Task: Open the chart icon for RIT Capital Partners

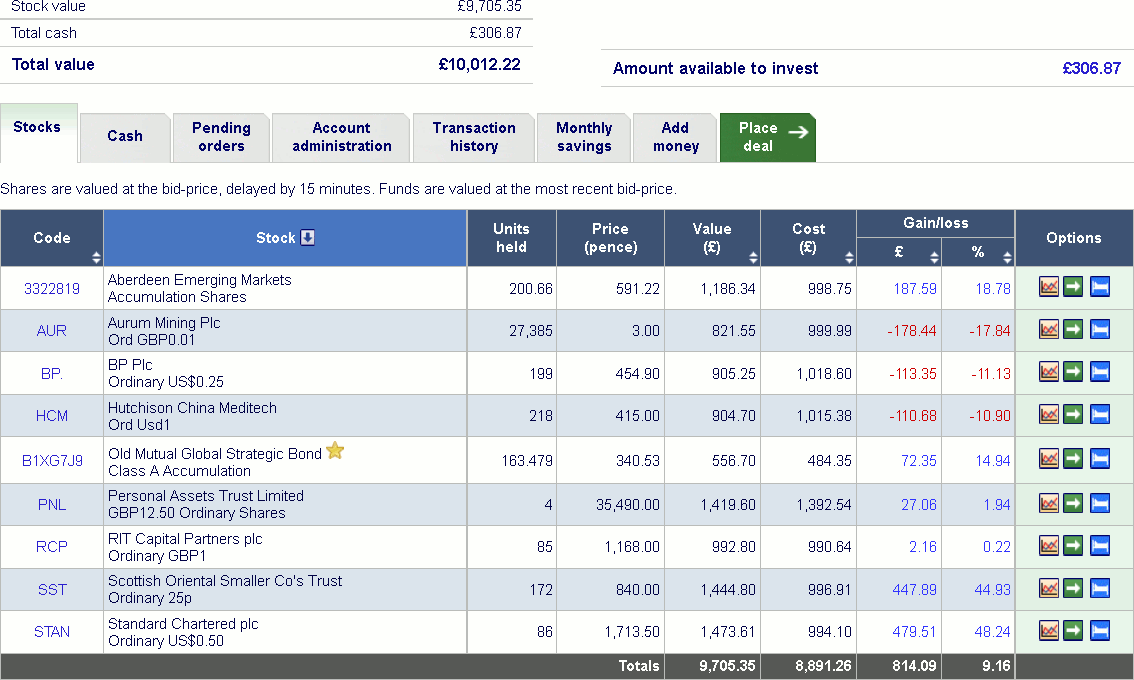Action: click(x=1049, y=545)
